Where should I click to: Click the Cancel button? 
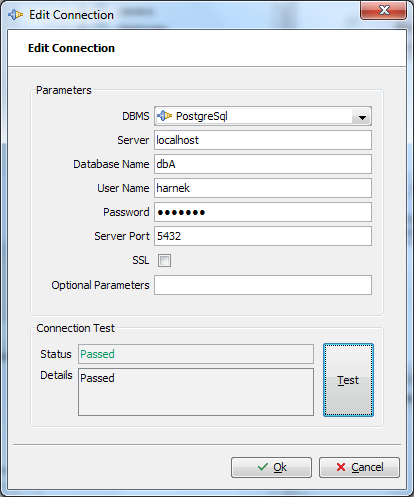(x=359, y=467)
